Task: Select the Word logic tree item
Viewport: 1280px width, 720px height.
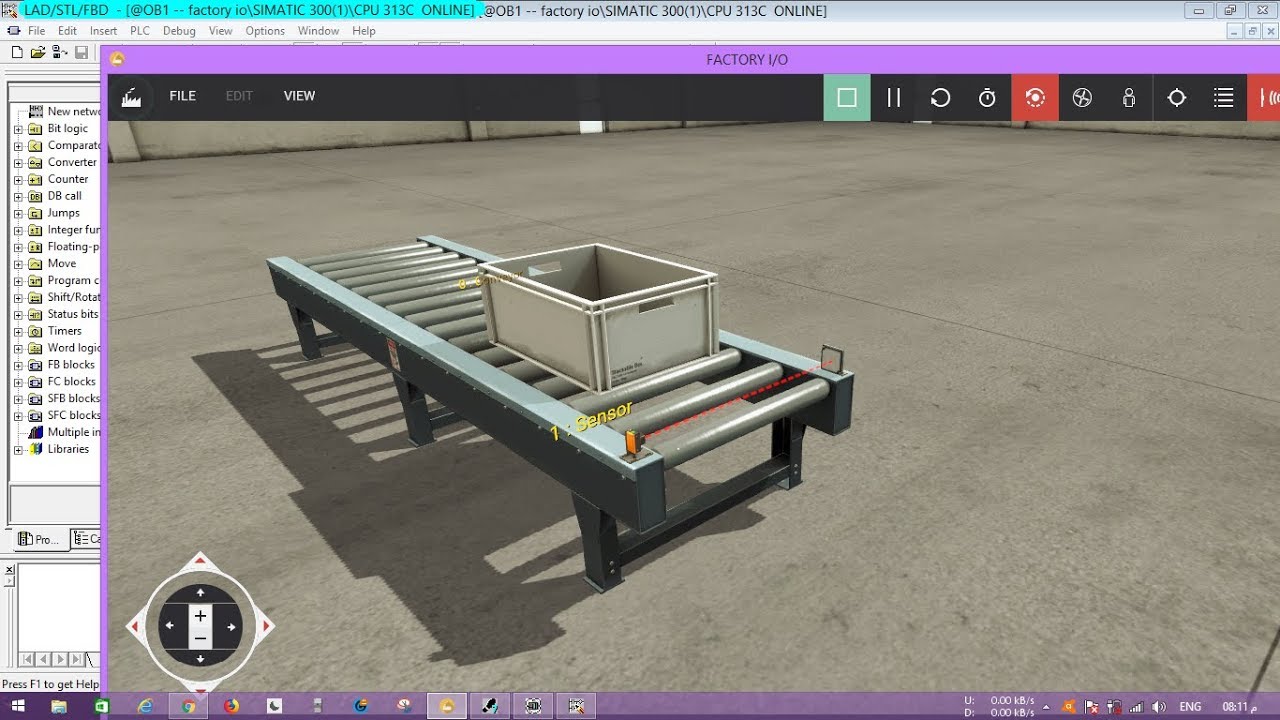Action: click(x=74, y=348)
